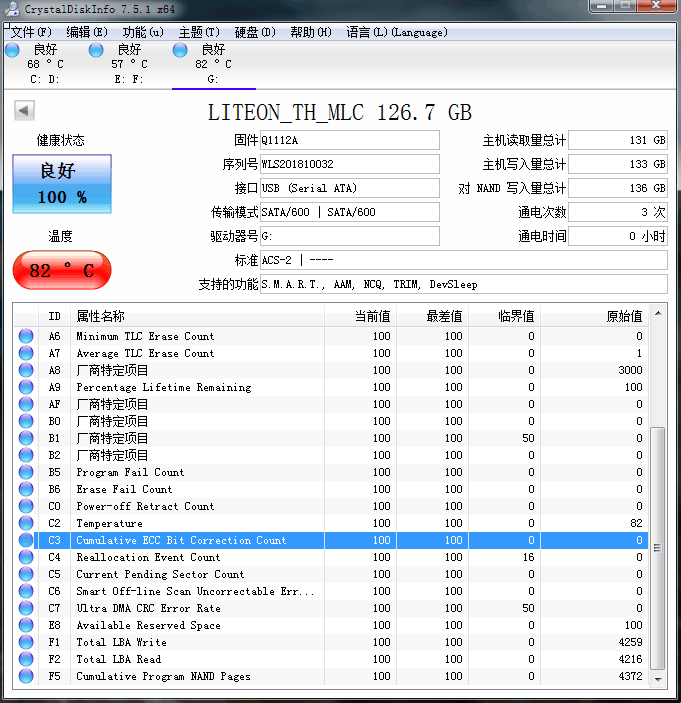Open the 文件(F) menu
681x703 pixels.
(31, 32)
